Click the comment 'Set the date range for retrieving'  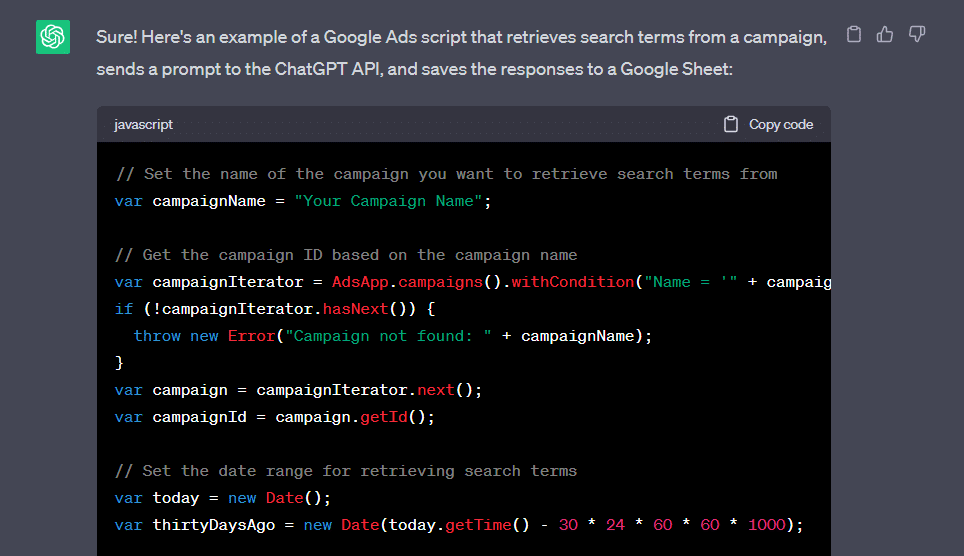point(346,471)
